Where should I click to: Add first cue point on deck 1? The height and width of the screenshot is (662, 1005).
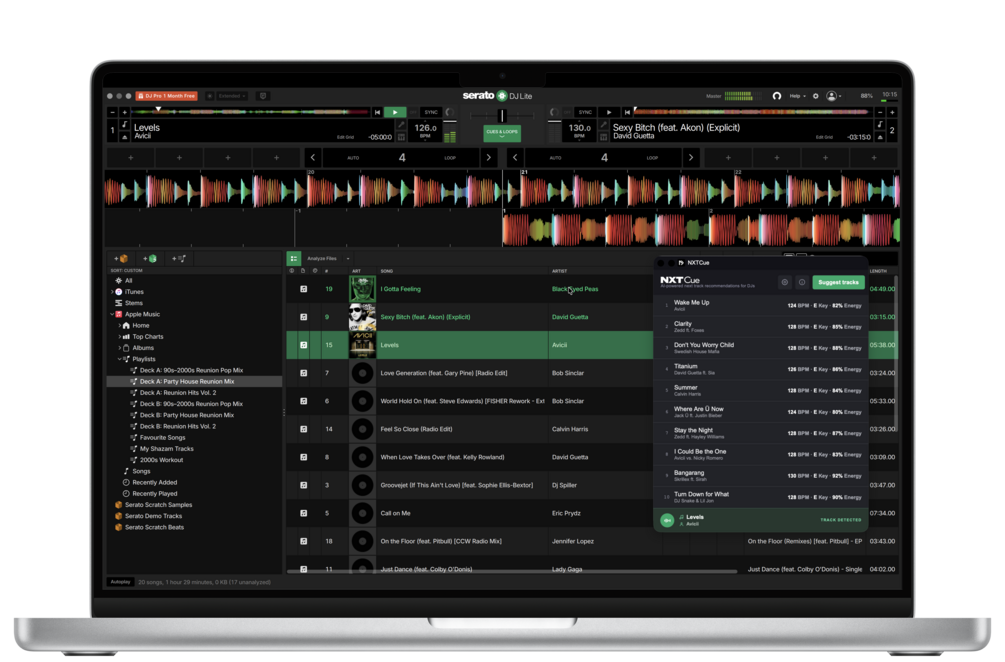[x=131, y=158]
